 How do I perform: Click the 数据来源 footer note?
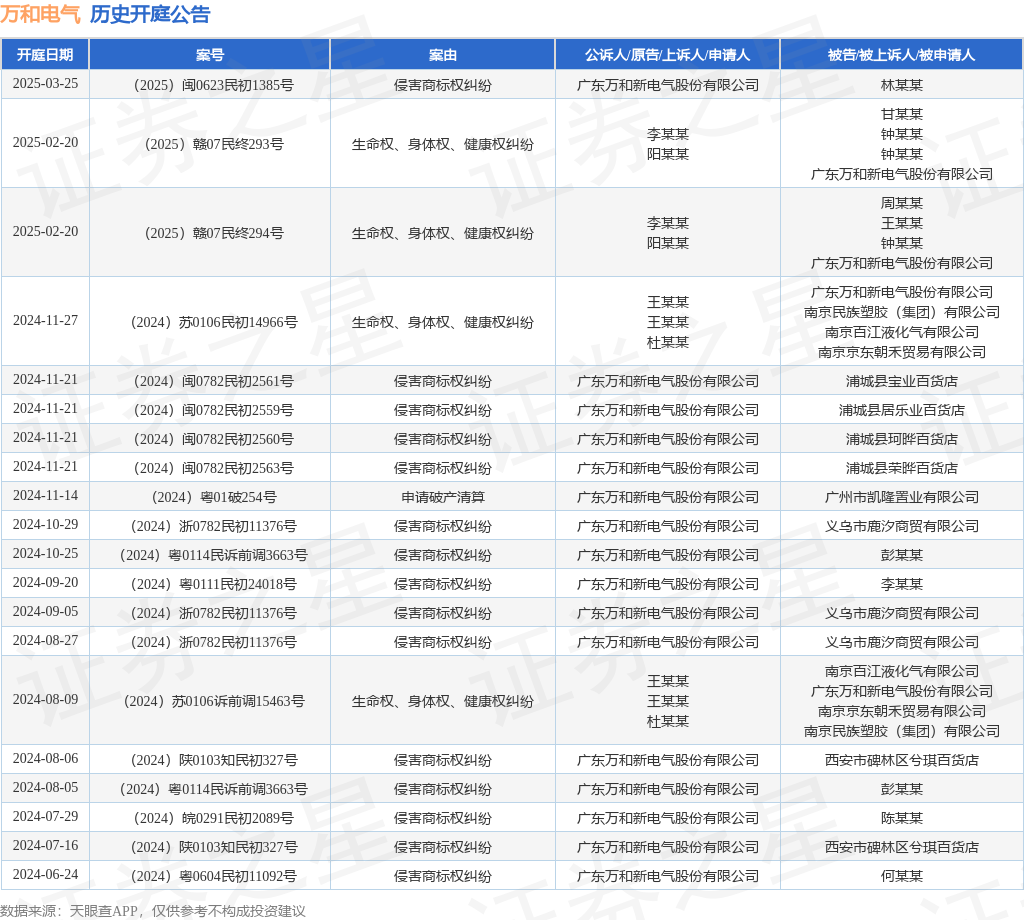click(x=153, y=911)
